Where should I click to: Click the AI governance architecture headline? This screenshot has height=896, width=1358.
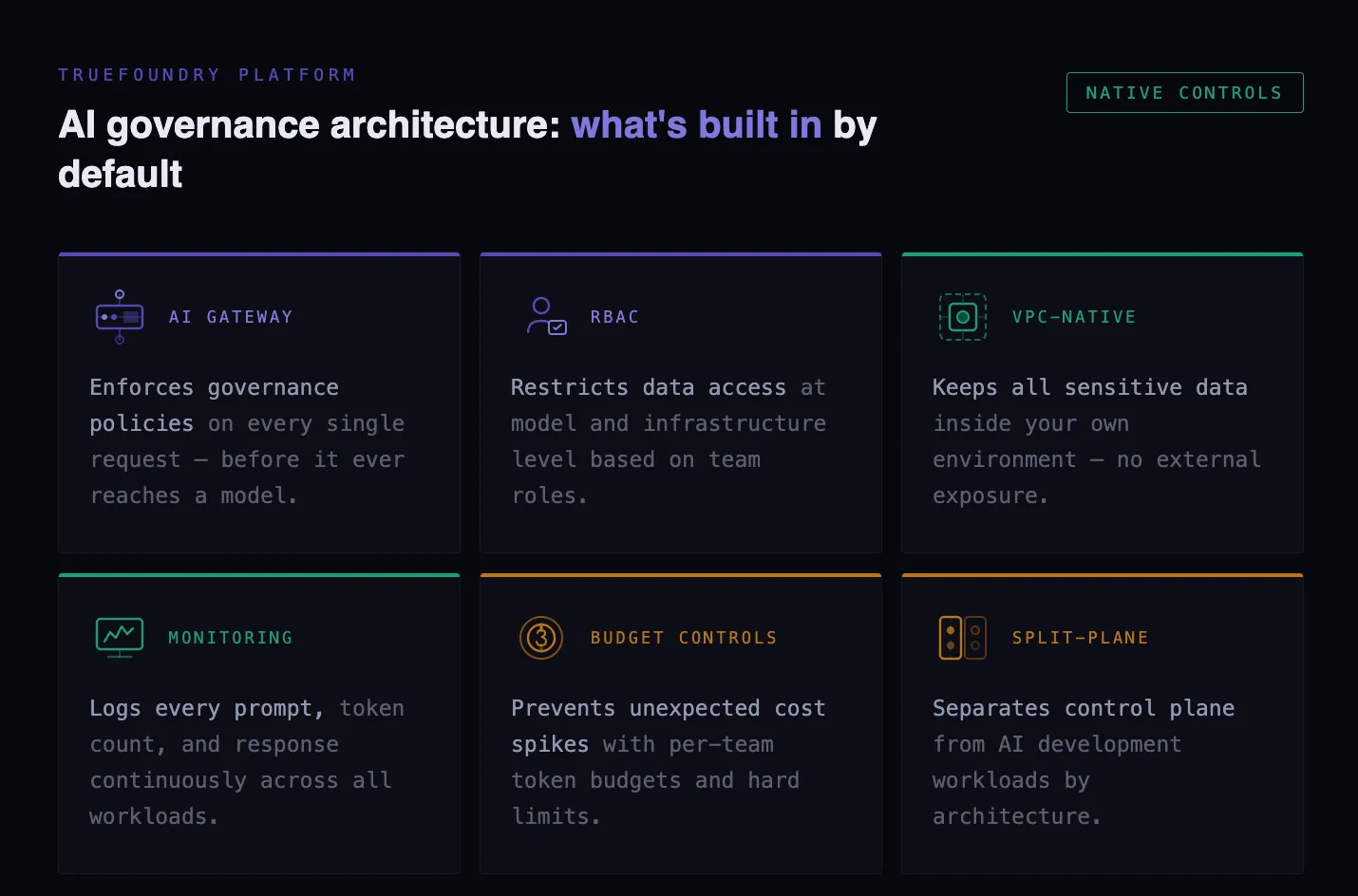click(x=467, y=149)
